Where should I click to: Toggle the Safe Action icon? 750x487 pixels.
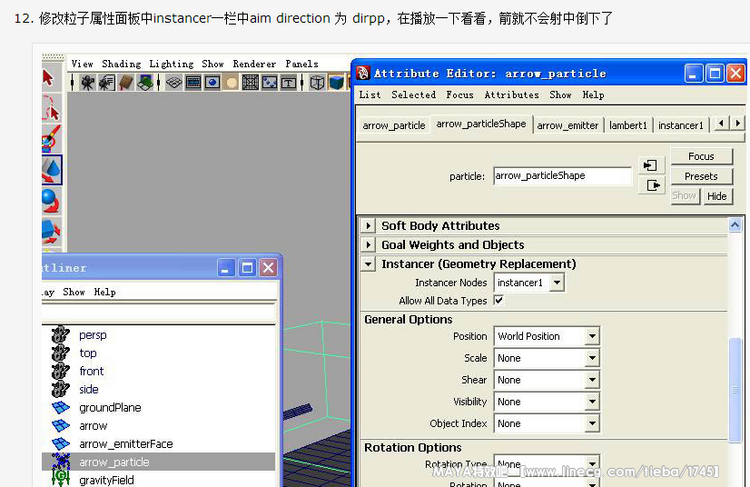point(269,83)
